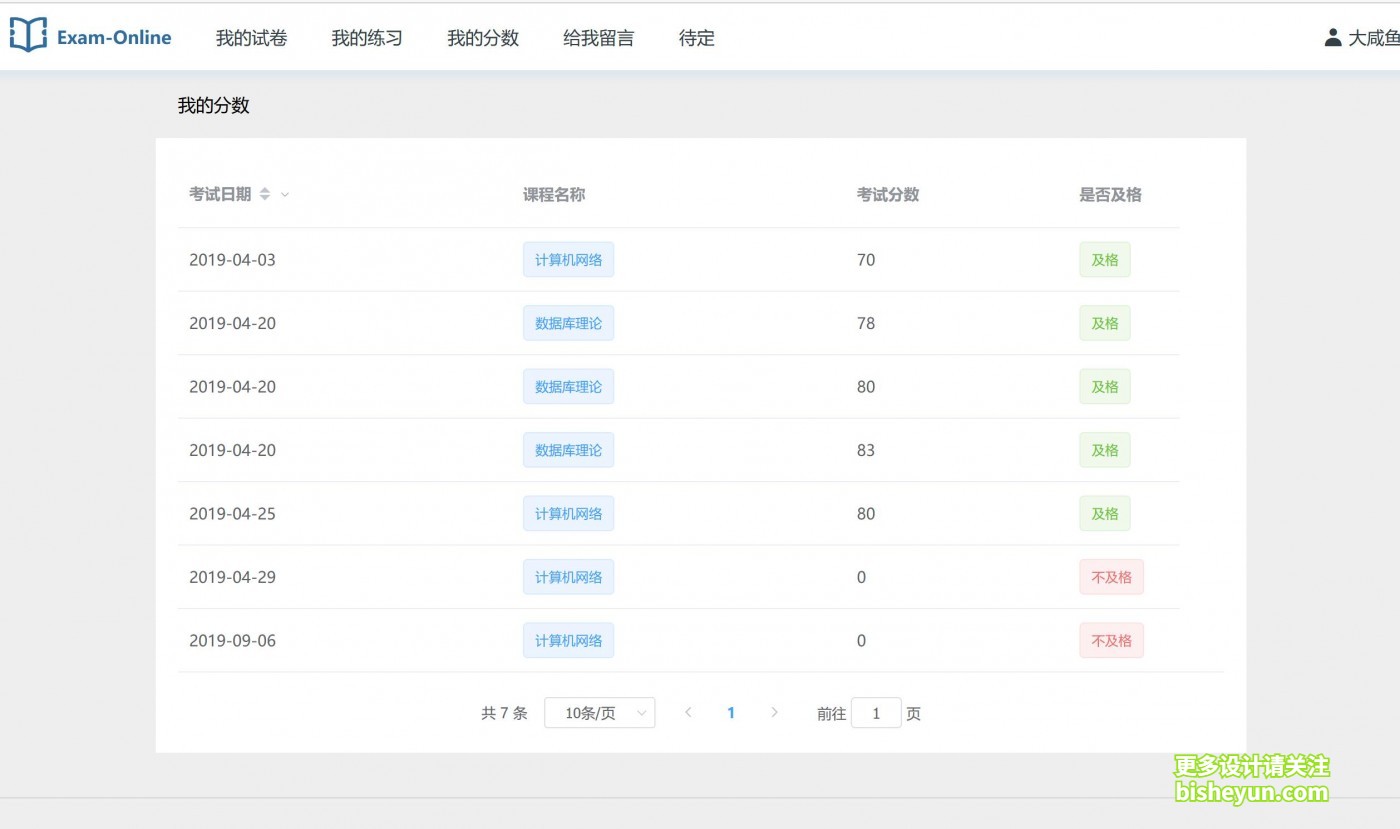Click the page jump input field
The height and width of the screenshot is (829, 1400).
(876, 713)
